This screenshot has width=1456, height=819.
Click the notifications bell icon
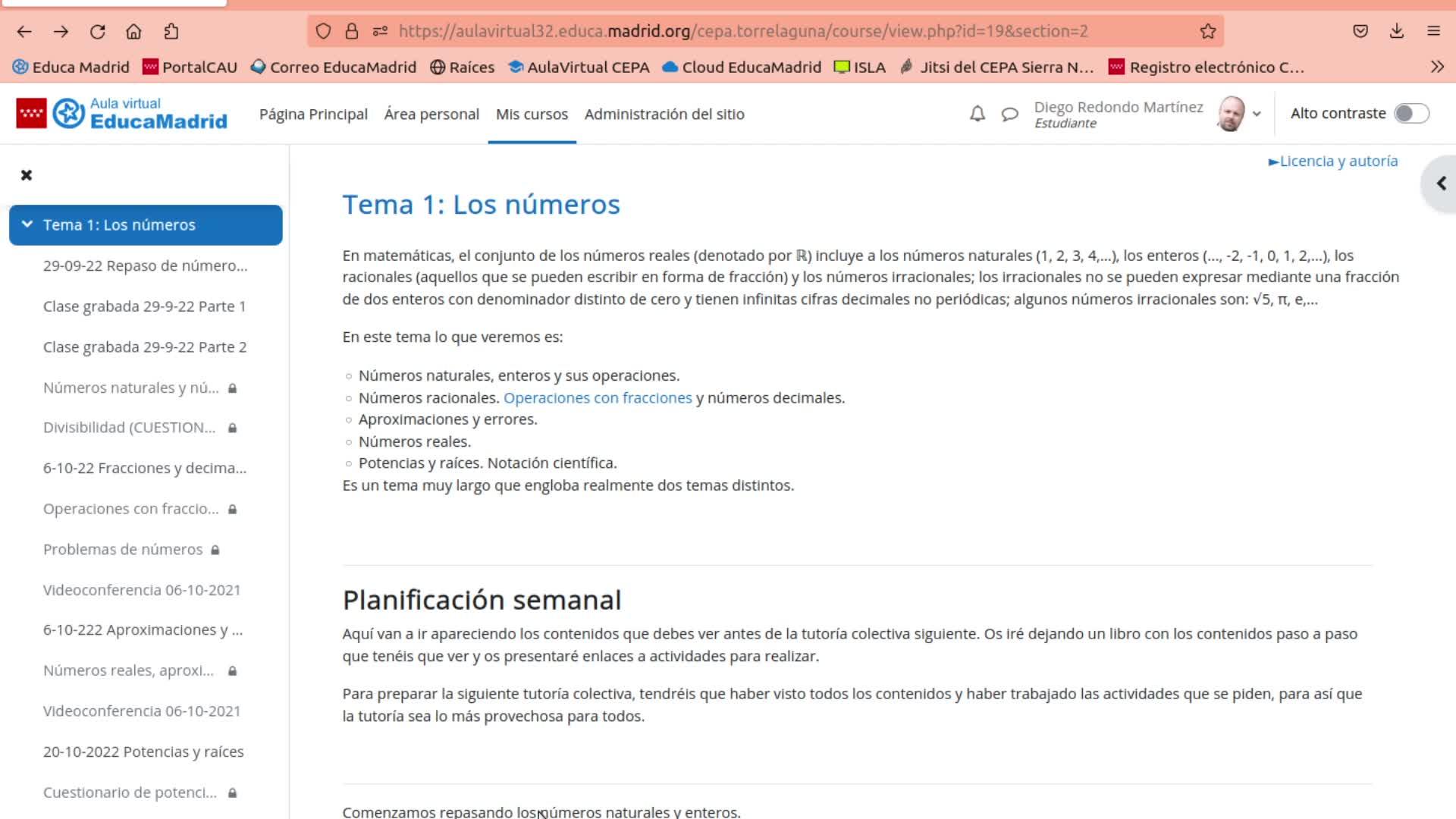(x=977, y=114)
